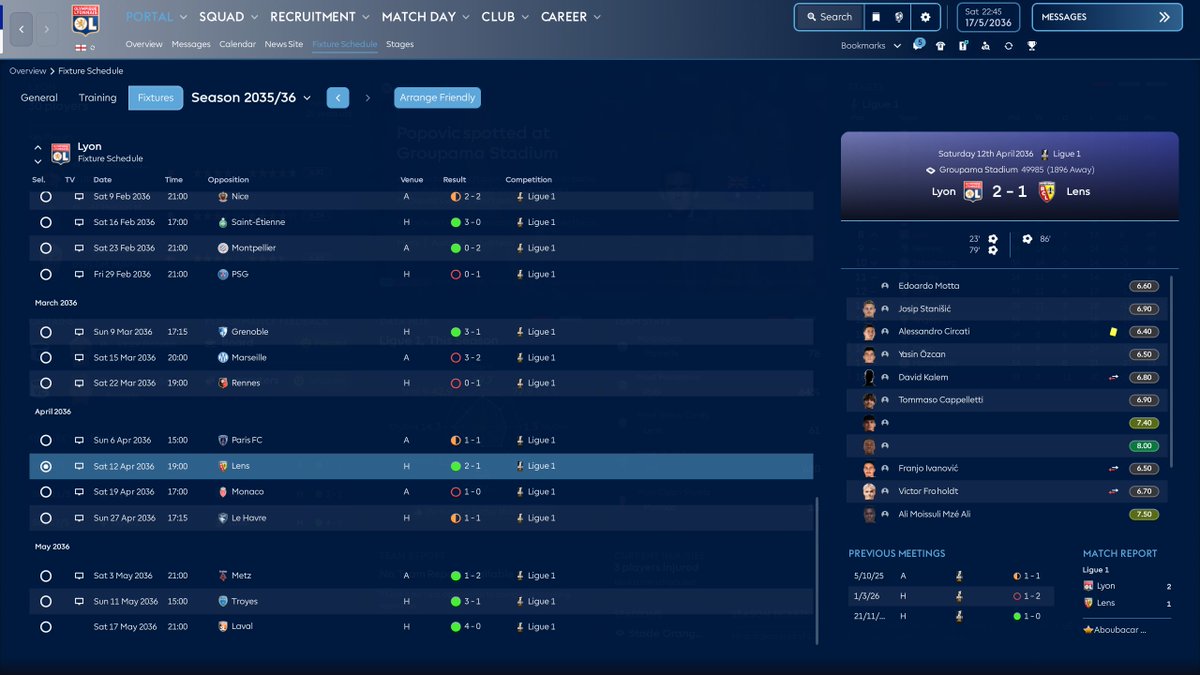Open the bookmark icon next to Search

click(876, 17)
